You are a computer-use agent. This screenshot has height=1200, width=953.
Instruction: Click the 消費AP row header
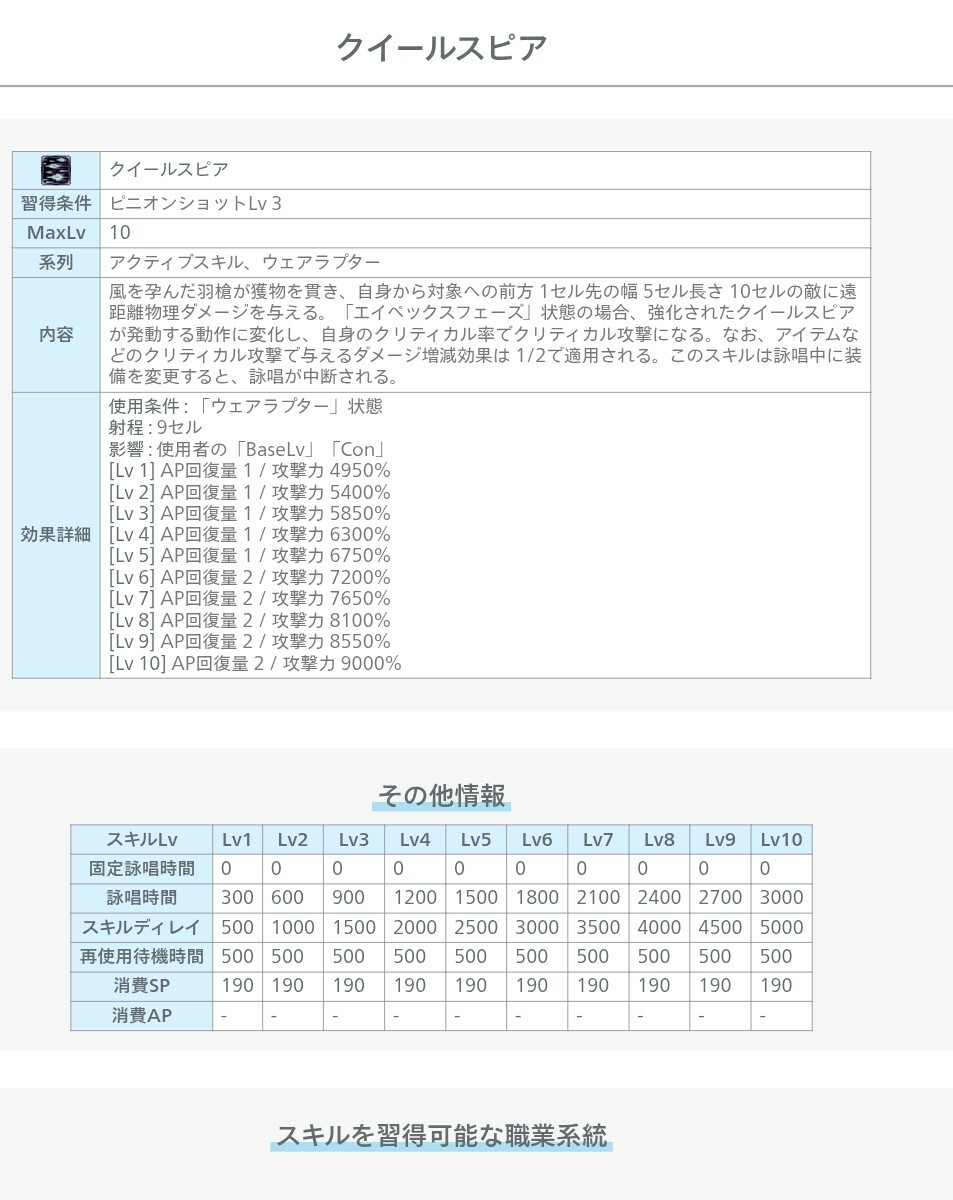click(x=141, y=1016)
